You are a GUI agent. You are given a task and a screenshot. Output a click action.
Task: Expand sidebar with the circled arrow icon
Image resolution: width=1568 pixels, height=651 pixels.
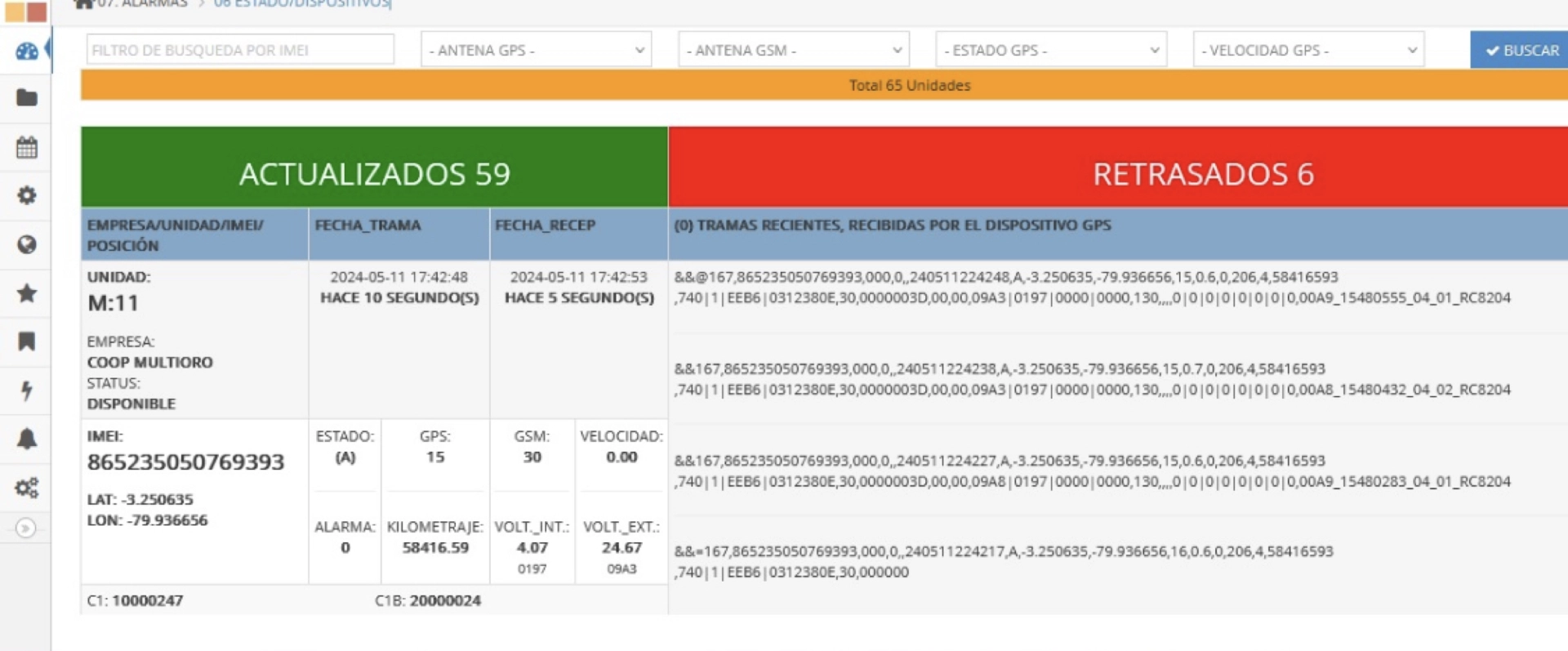coord(26,528)
